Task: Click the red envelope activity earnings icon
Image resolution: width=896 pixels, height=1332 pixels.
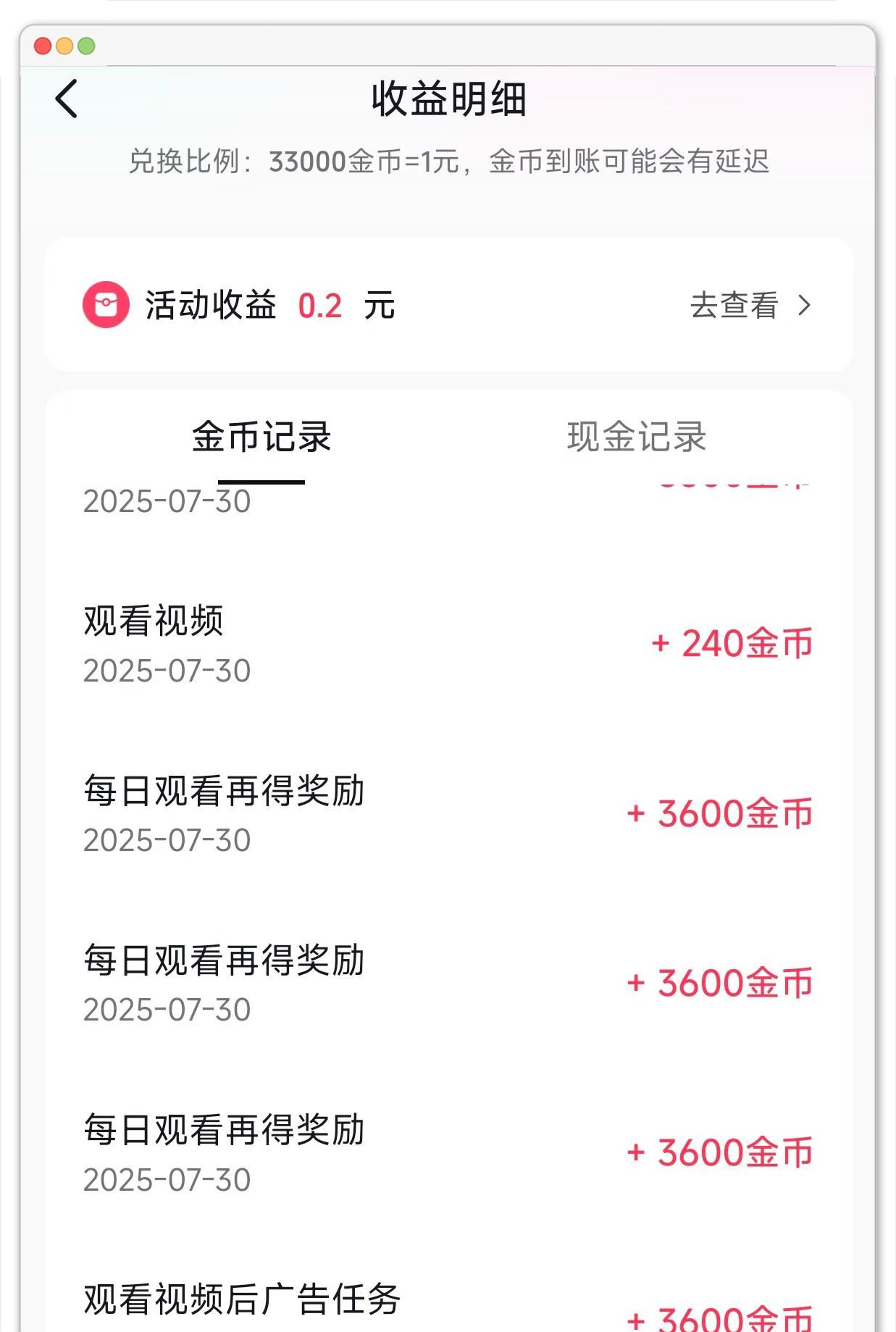Action: point(106,305)
